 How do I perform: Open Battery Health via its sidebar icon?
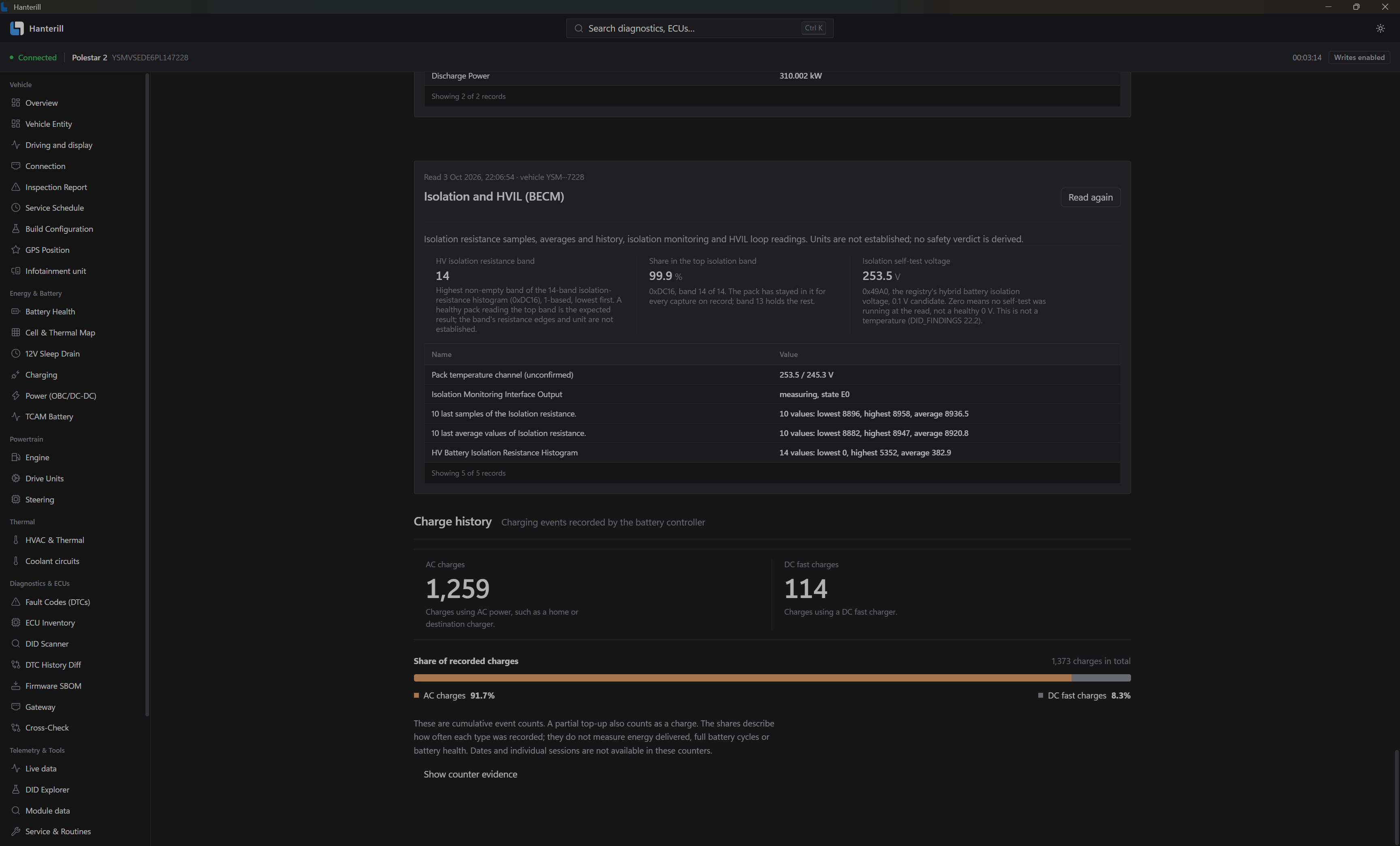coord(16,311)
